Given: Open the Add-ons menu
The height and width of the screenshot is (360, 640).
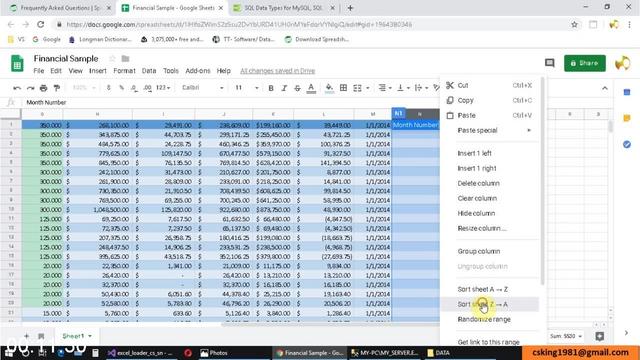Looking at the screenshot, I should pyautogui.click(x=198, y=71).
